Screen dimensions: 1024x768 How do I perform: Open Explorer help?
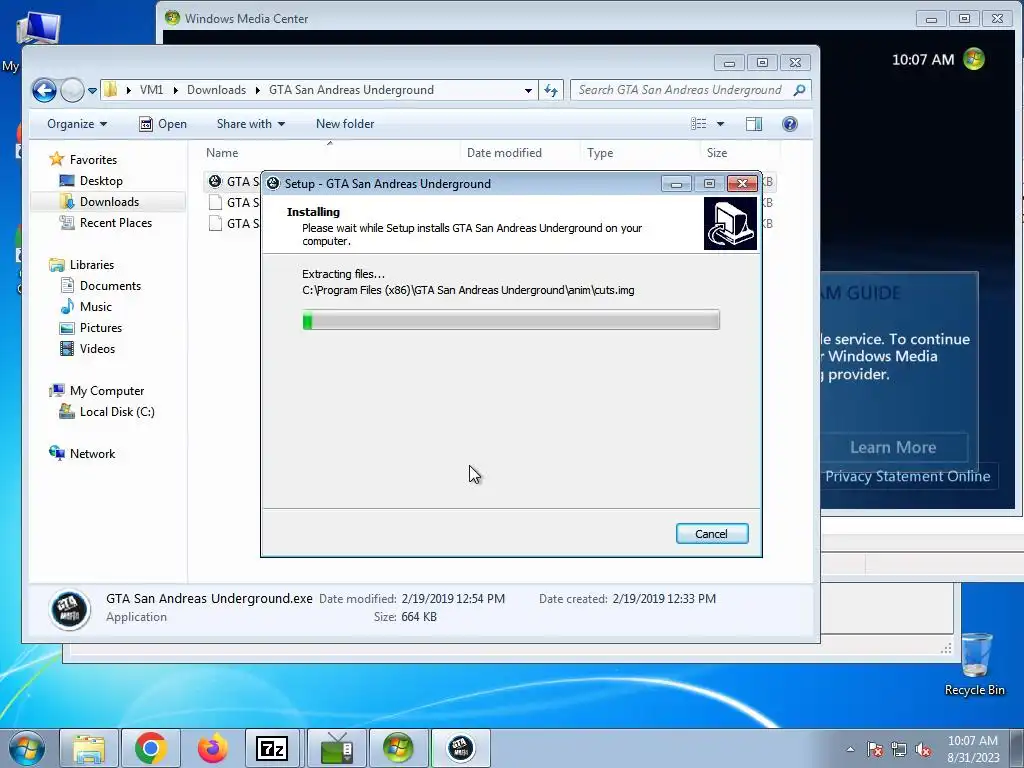790,124
